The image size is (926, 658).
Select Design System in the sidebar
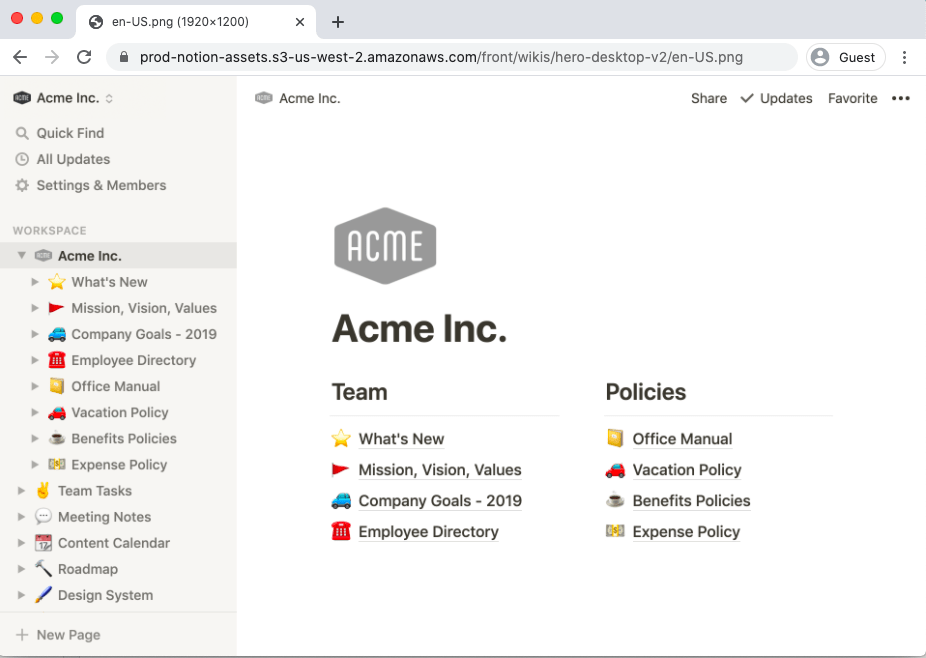(x=105, y=595)
